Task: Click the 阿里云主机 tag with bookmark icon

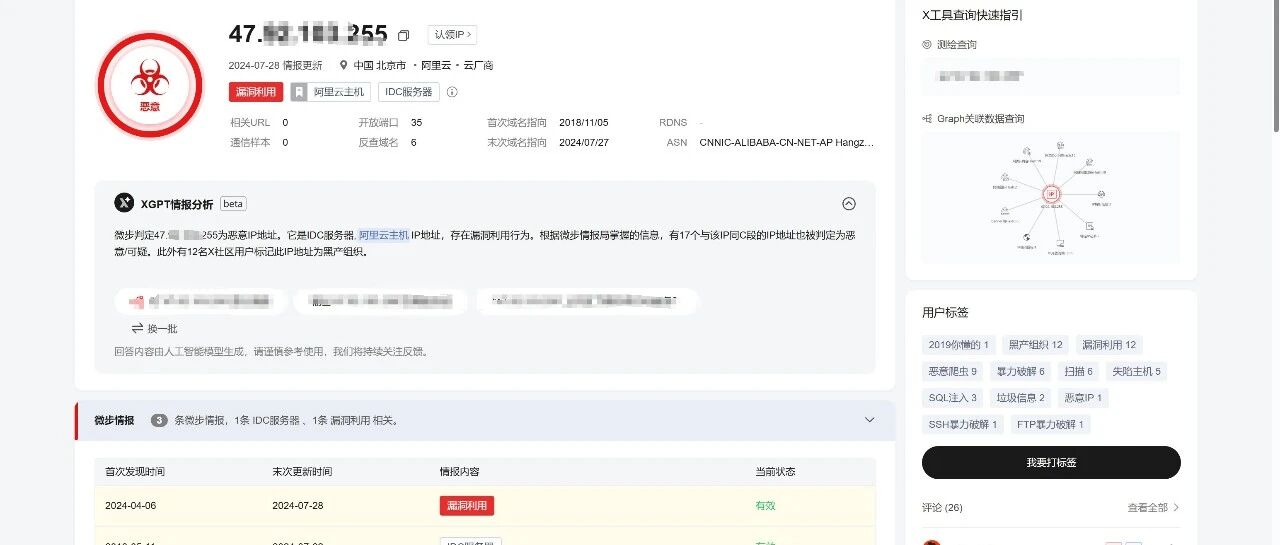Action: point(330,92)
